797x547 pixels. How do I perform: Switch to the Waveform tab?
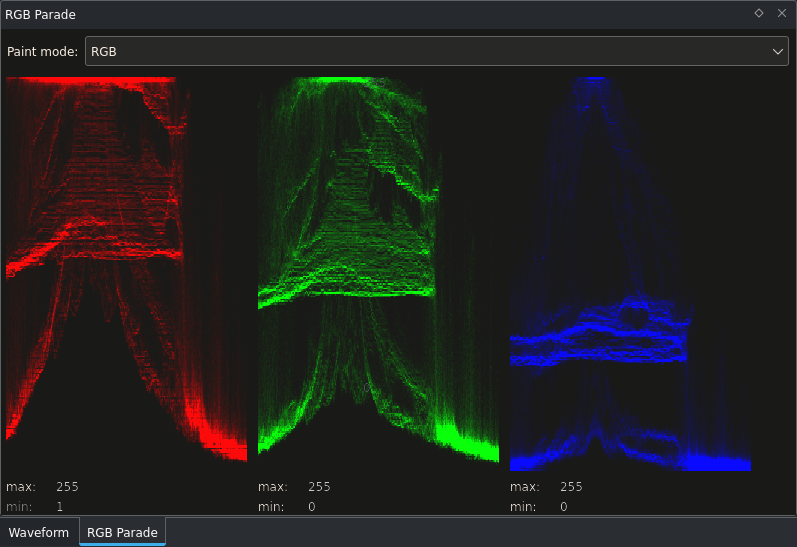(x=39, y=532)
